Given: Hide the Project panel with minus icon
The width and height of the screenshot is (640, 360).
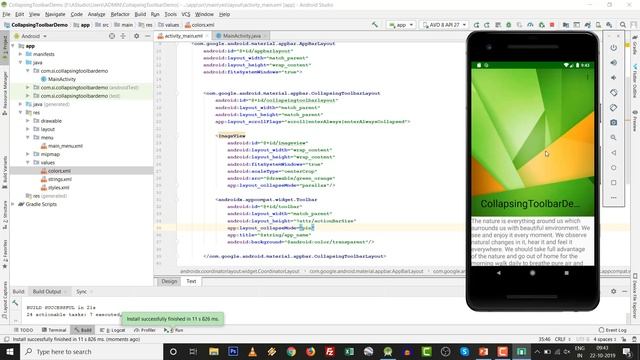Looking at the screenshot, I should [148, 36].
